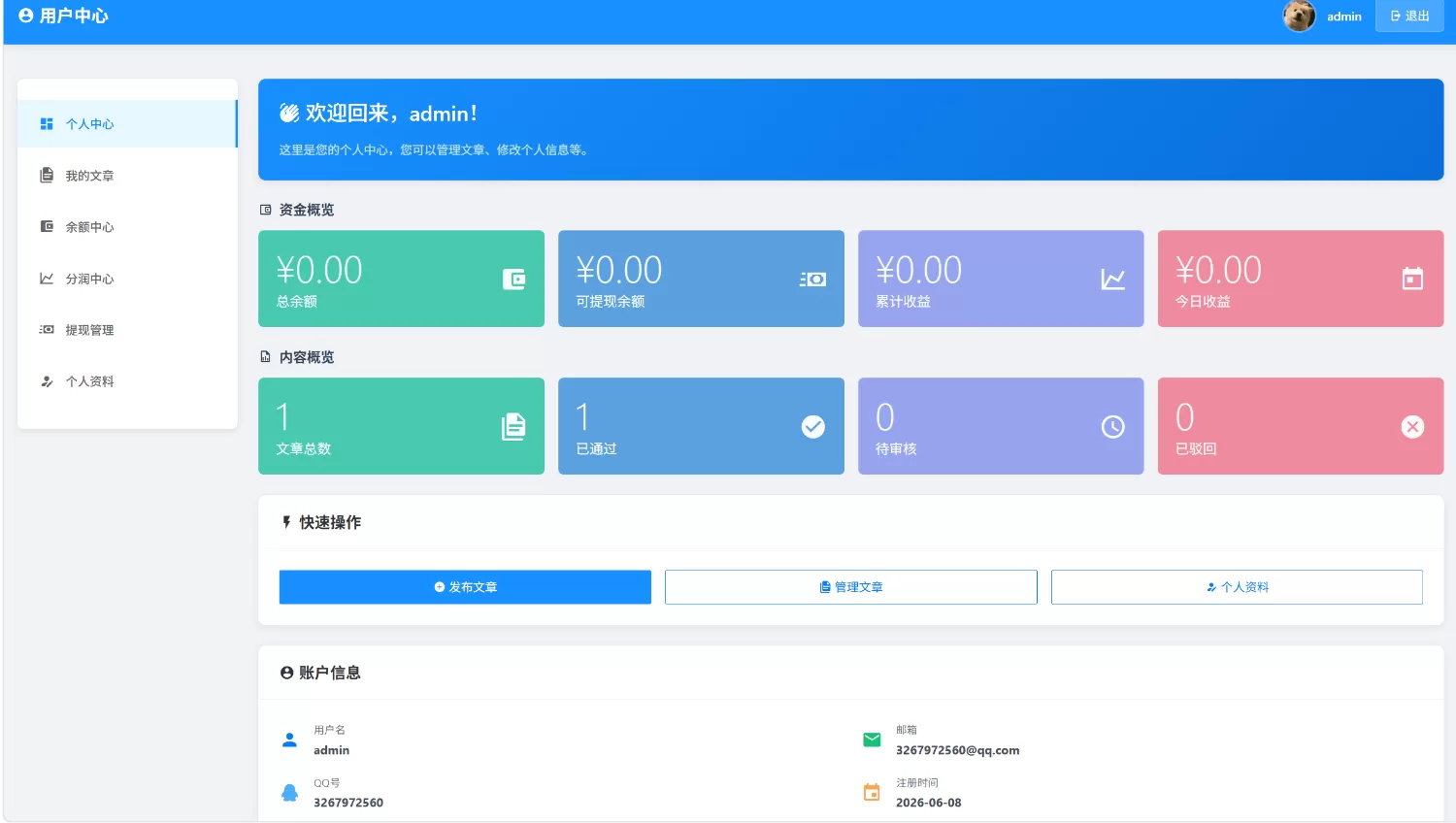Click the ¥0.00 amount on 总余额 card
The width and height of the screenshot is (1456, 823).
(x=319, y=270)
